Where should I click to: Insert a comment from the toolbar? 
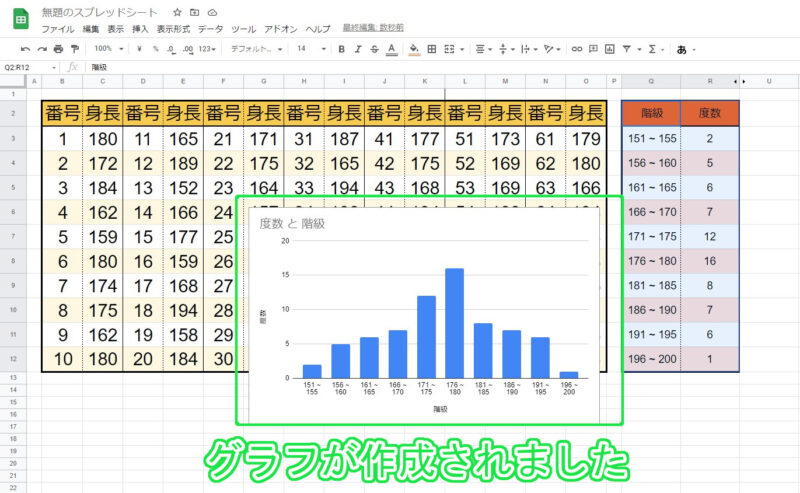(593, 49)
